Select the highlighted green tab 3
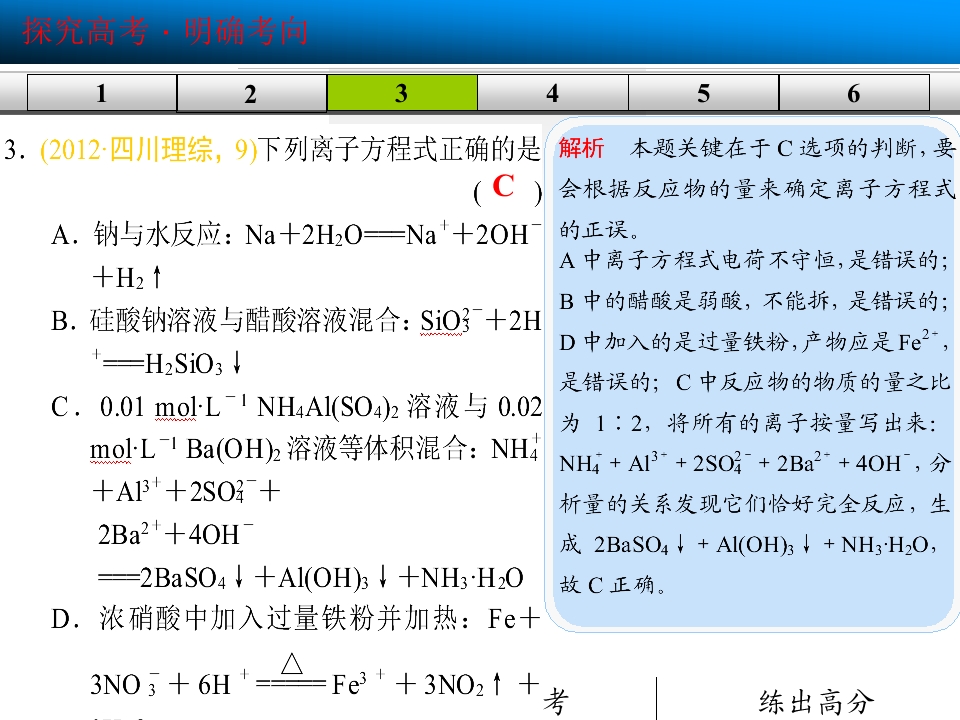This screenshot has height=720, width=960. (x=402, y=92)
